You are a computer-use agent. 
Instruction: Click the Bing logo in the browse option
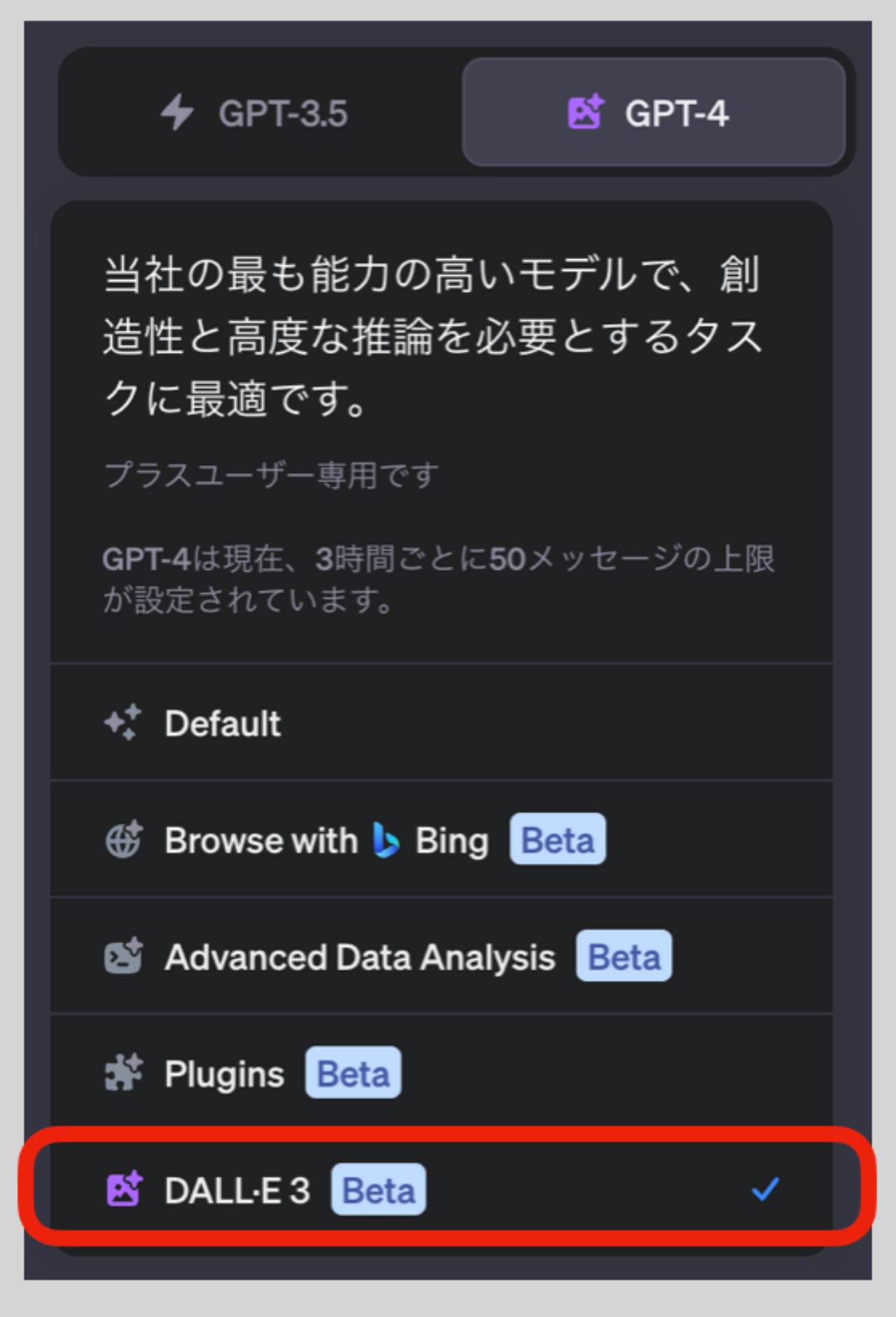(x=386, y=840)
